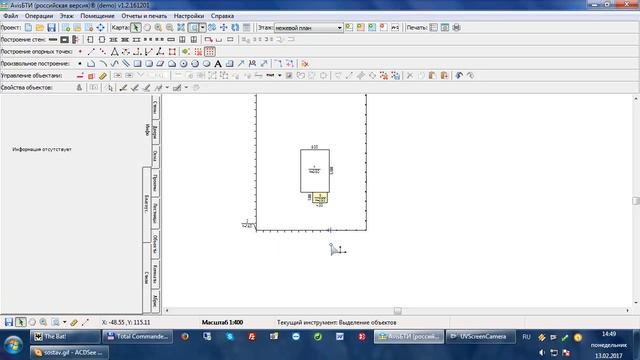Viewport: 640px width, 360px height.
Task: Switch to the Лестницы vertical tab
Action: (155, 213)
